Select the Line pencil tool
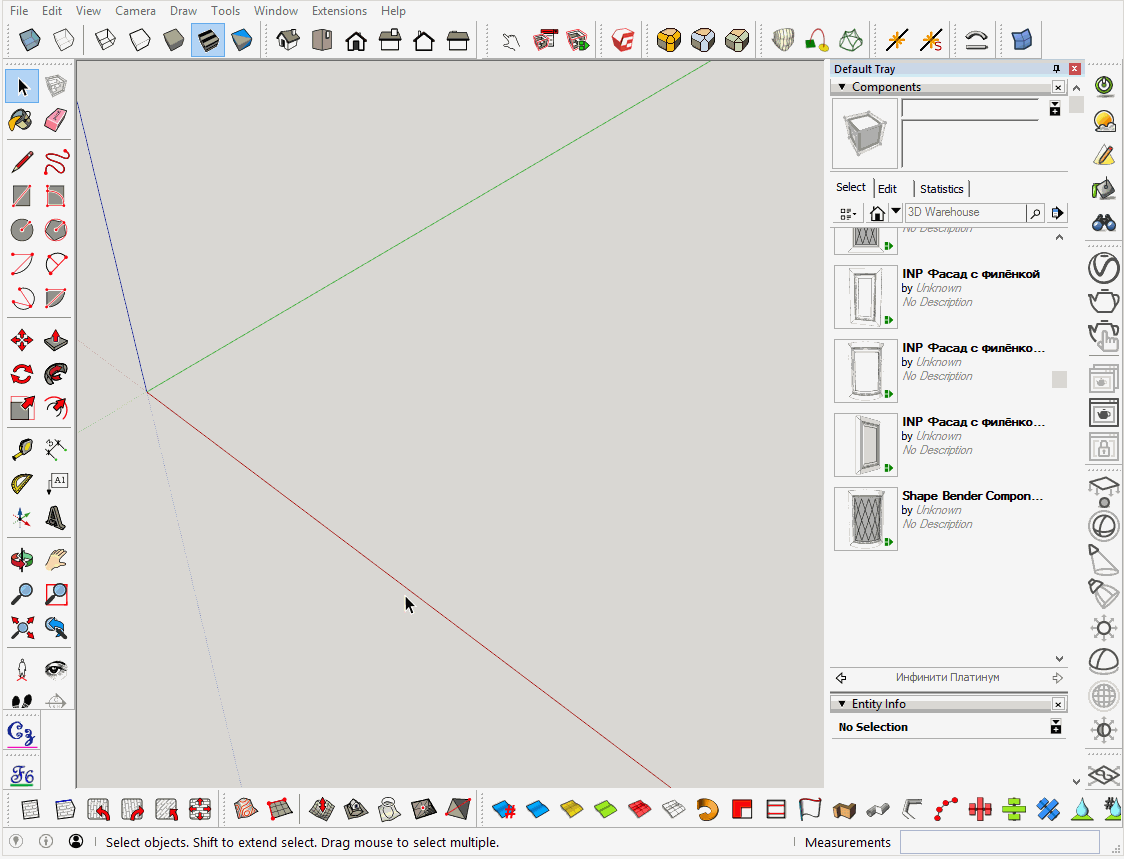This screenshot has width=1124, height=859. 21,162
